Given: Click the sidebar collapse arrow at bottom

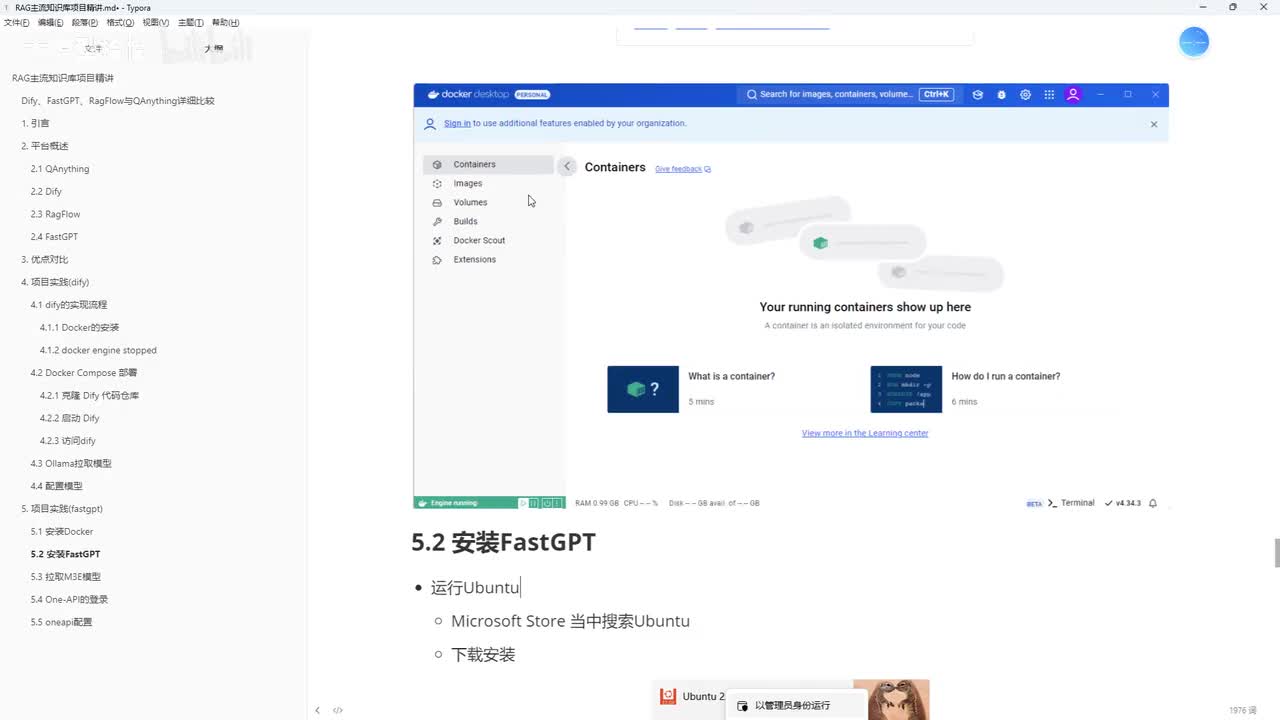Looking at the screenshot, I should coord(317,710).
